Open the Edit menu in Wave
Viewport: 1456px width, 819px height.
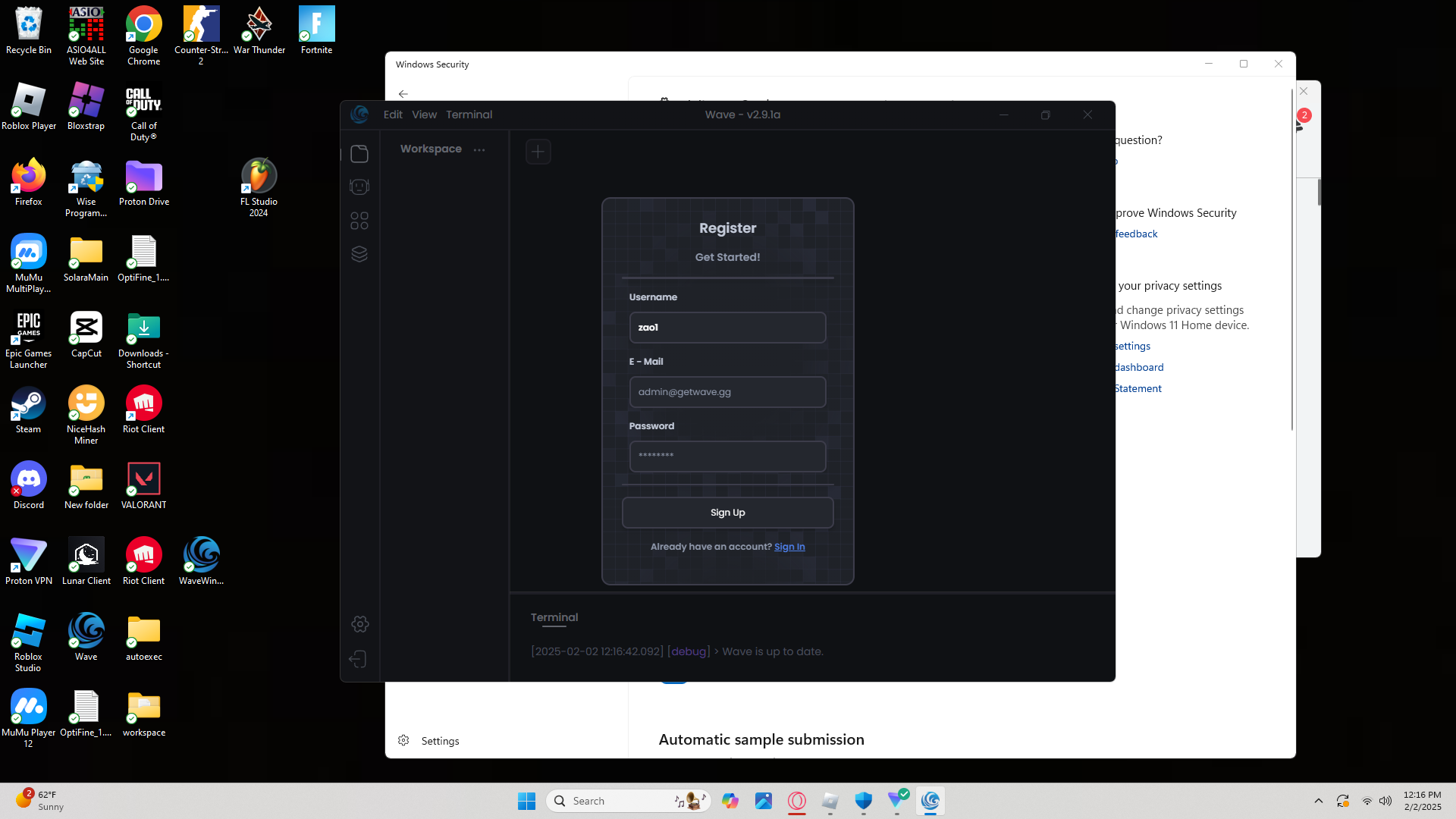coord(393,115)
